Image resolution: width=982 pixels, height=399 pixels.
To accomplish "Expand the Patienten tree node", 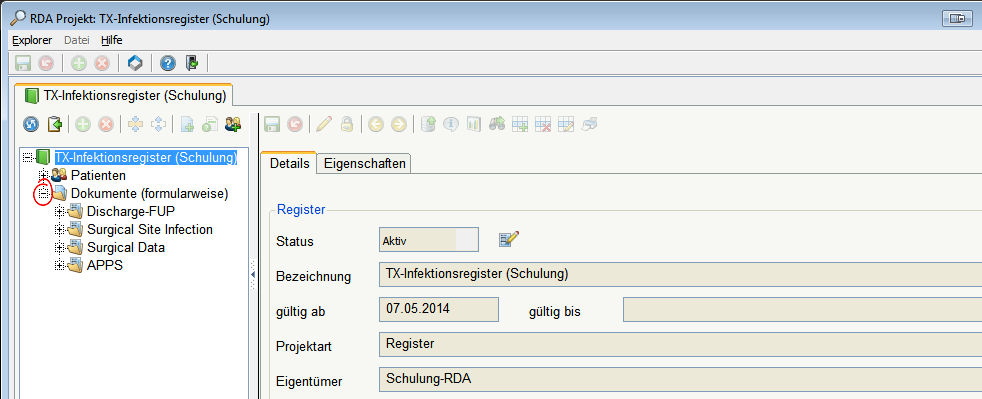I will point(43,175).
